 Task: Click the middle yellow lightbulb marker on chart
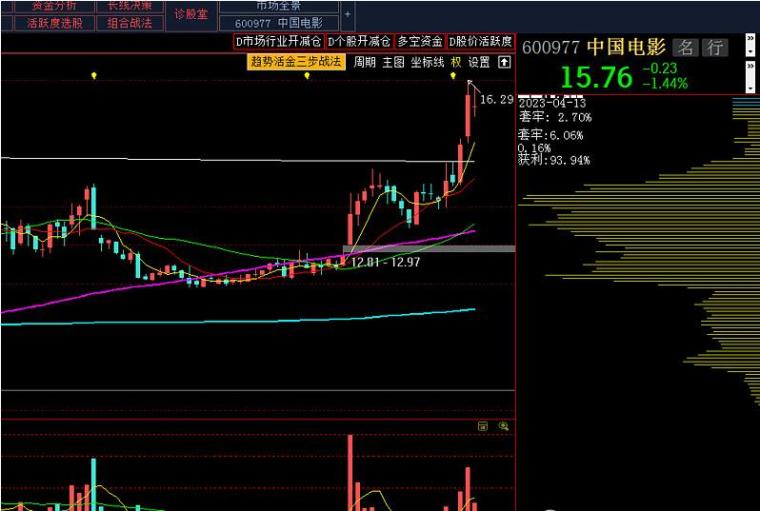[x=306, y=76]
